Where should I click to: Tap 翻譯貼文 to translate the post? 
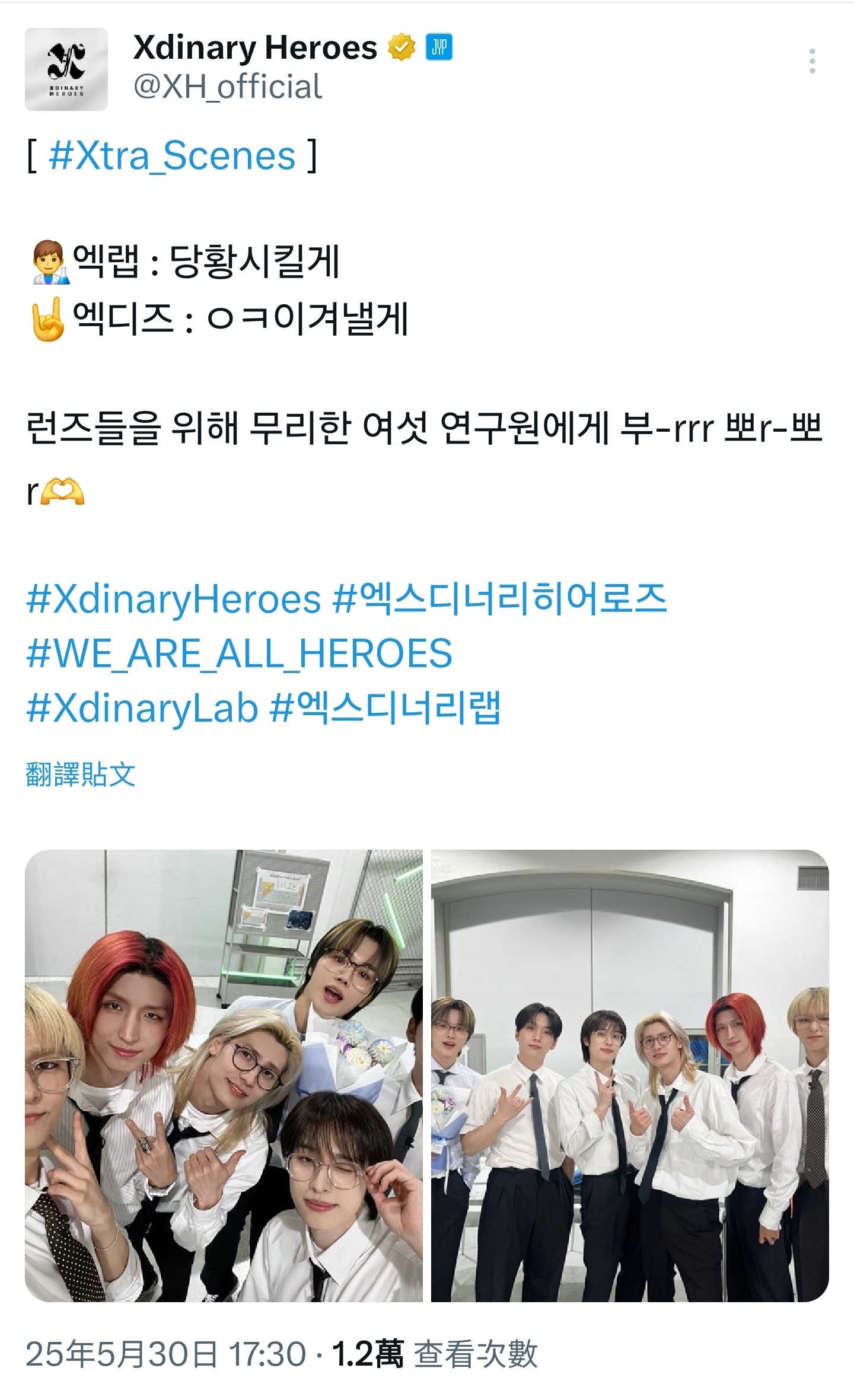point(81,774)
